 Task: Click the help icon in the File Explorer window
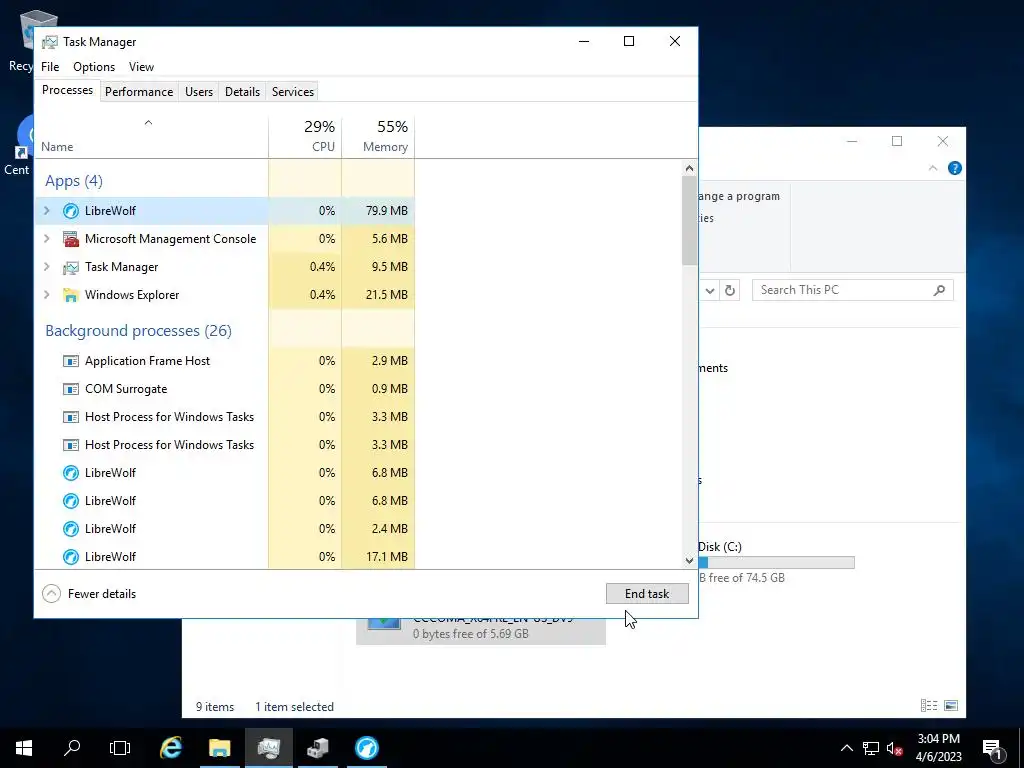(x=955, y=168)
